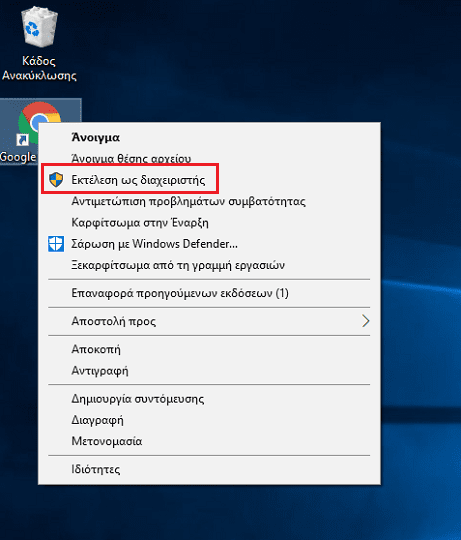Image resolution: width=461 pixels, height=540 pixels.
Task: Click the admin shield icon in menu
Action: 56,180
